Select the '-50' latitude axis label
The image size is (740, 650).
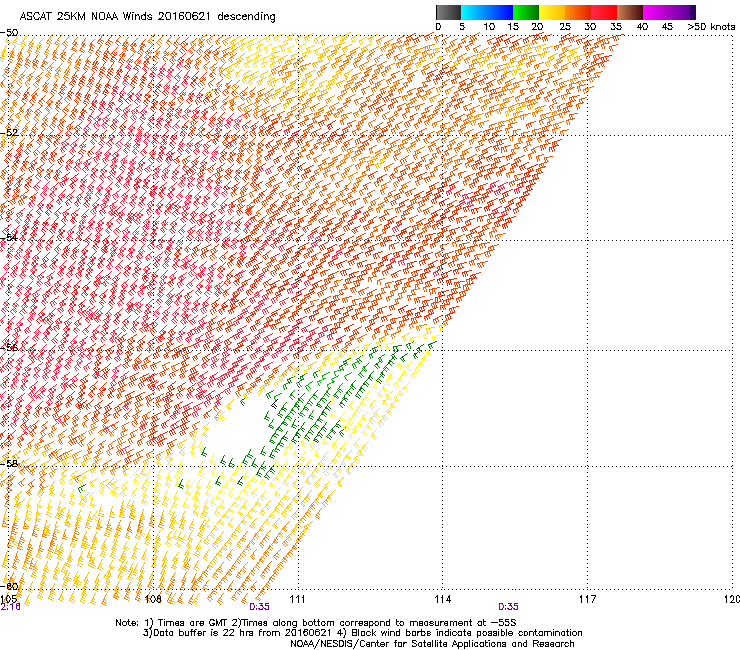click(x=9, y=33)
